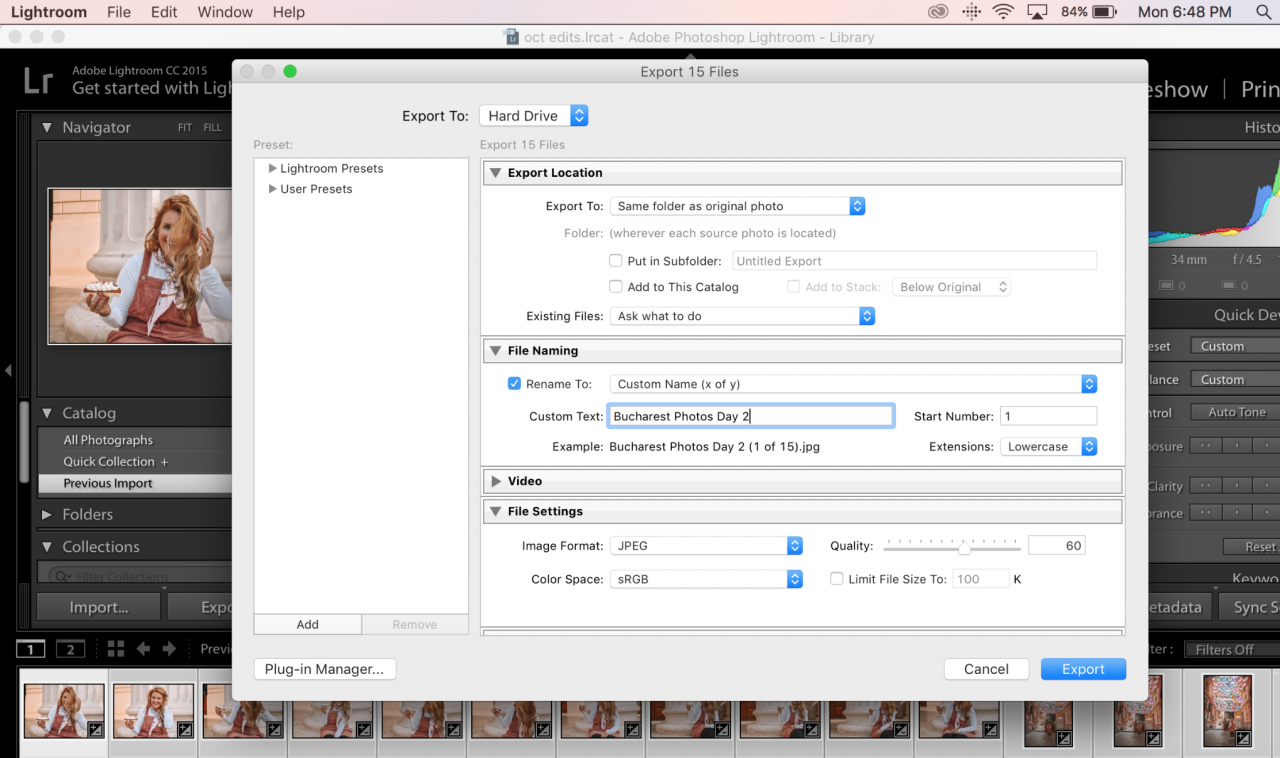1280x758 pixels.
Task: Click the Start Number input field
Action: tap(1048, 416)
